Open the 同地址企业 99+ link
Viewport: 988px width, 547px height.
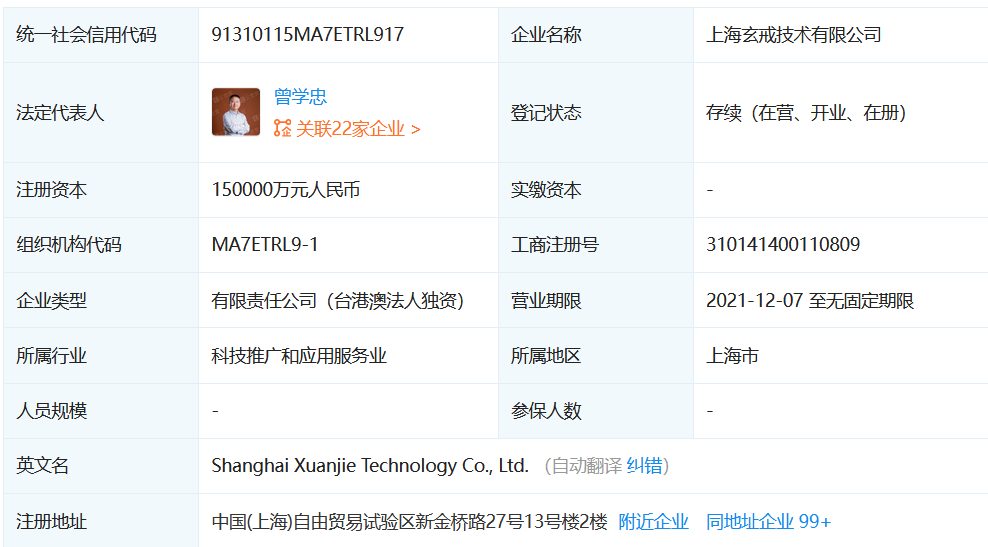click(x=768, y=522)
